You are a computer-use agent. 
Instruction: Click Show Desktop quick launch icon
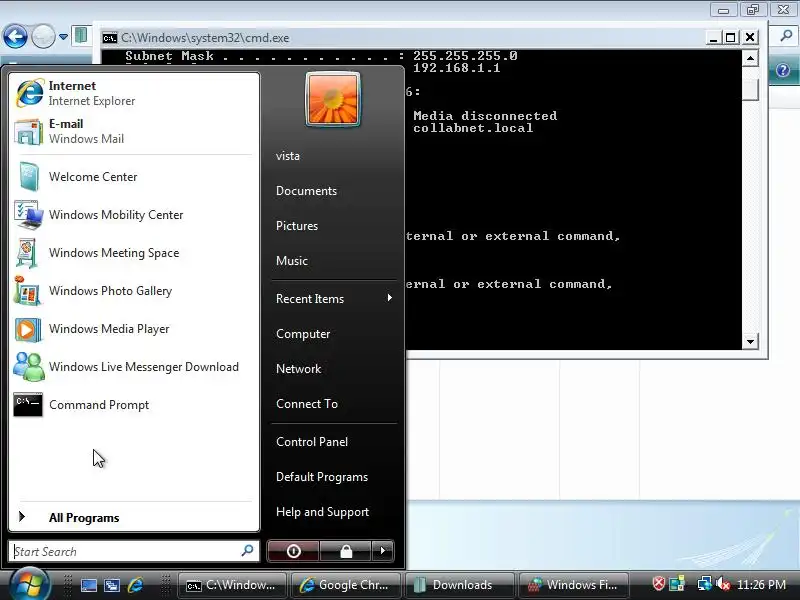[x=89, y=585]
